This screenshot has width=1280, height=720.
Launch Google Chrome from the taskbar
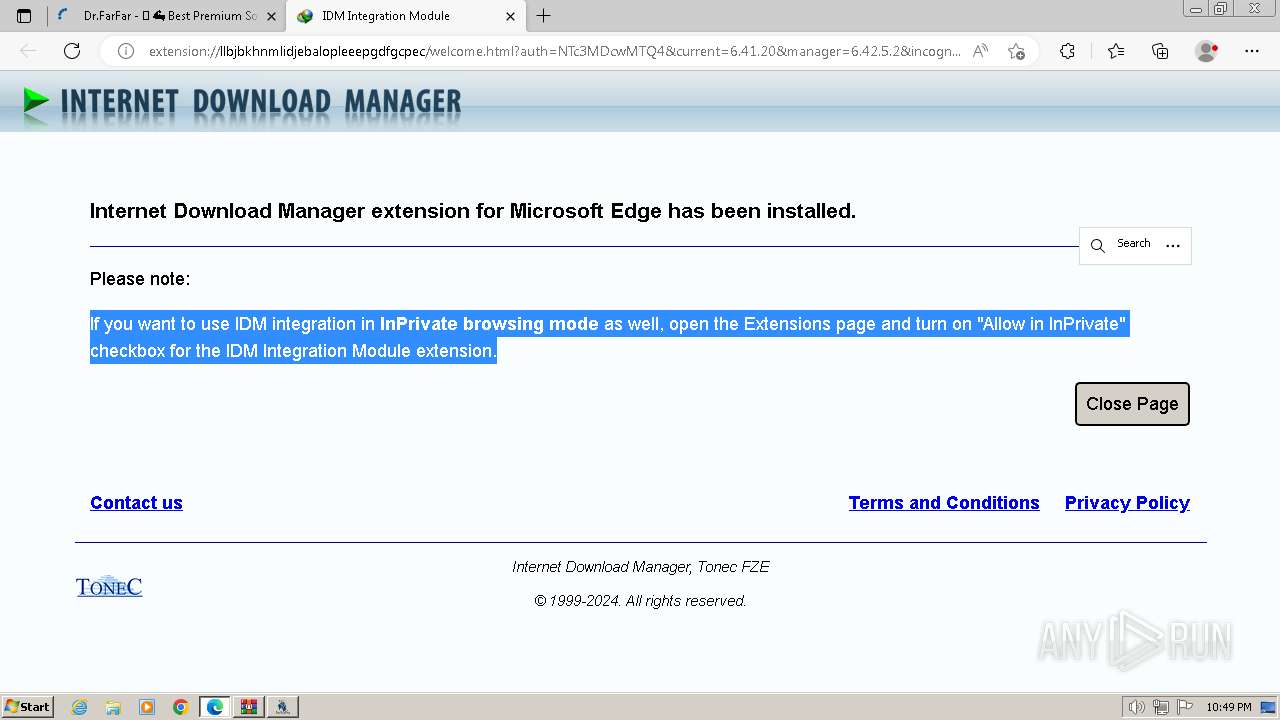click(181, 707)
